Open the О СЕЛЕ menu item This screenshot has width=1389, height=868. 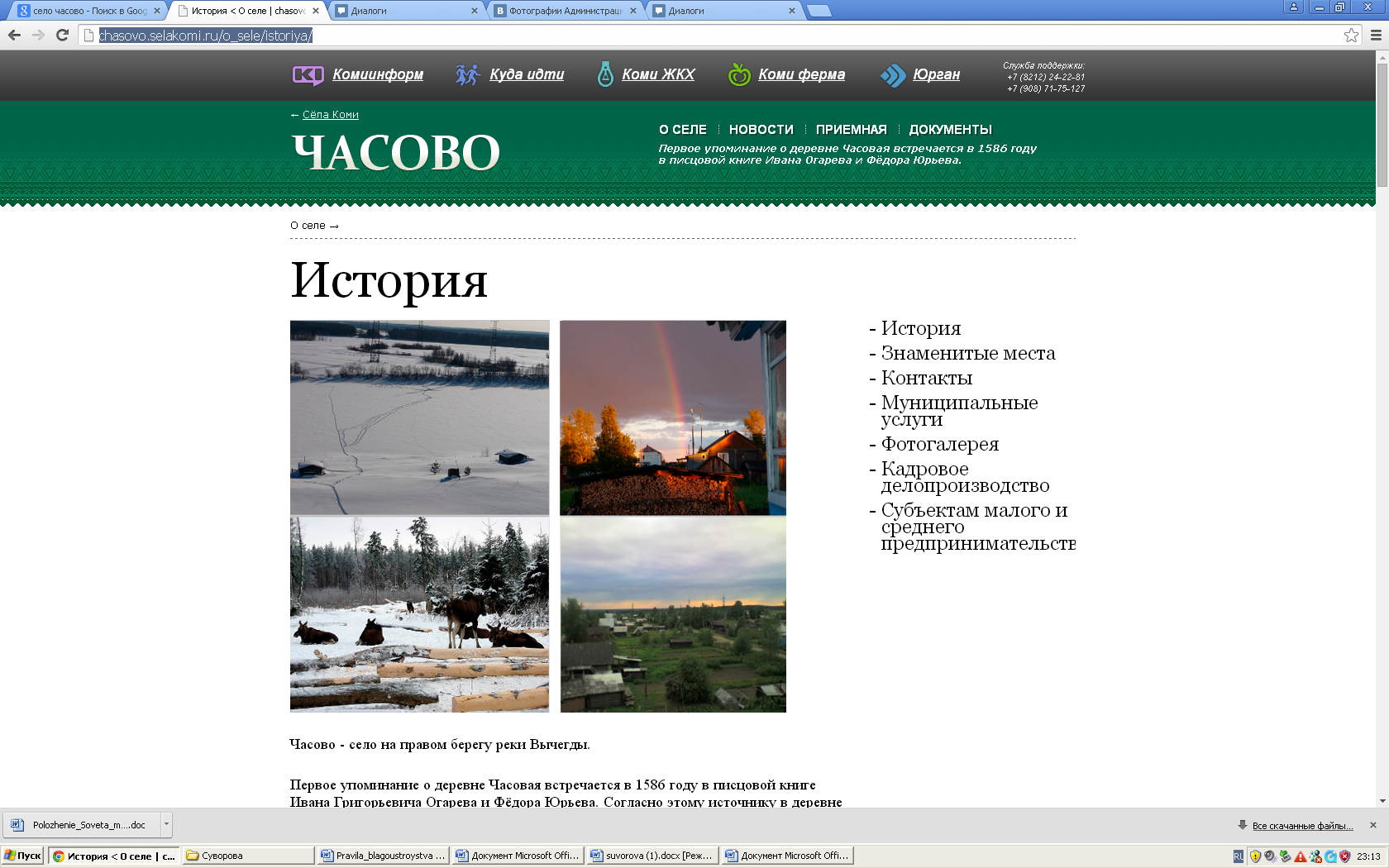click(683, 130)
